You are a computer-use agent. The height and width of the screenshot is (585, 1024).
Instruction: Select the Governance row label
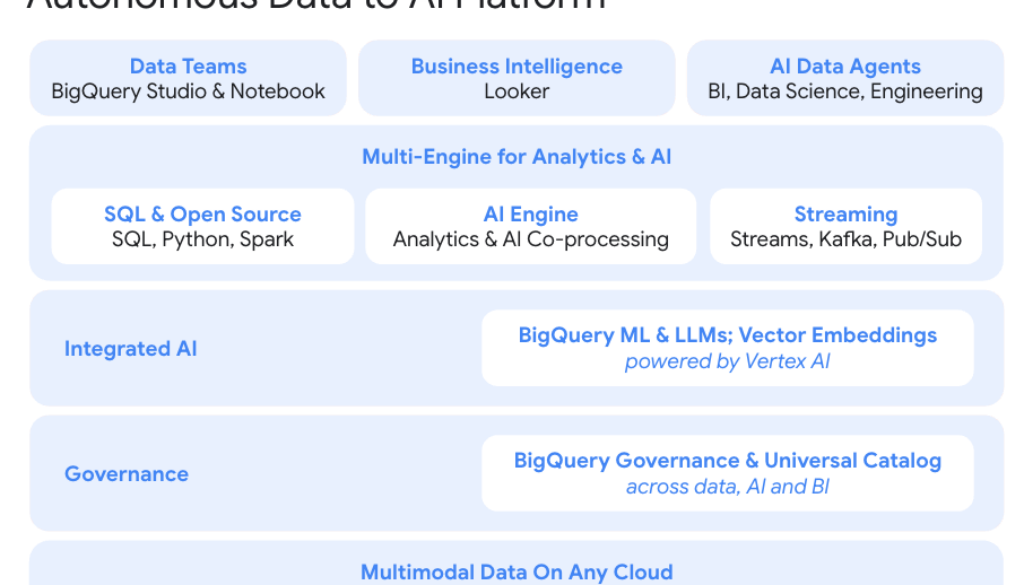click(126, 474)
